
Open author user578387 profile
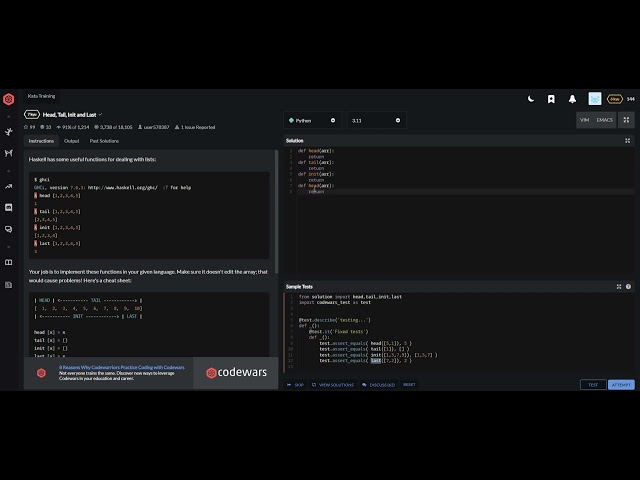point(153,127)
